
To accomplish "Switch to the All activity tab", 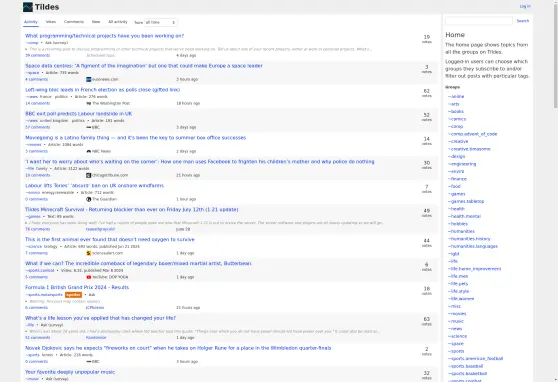I will 118,22.
